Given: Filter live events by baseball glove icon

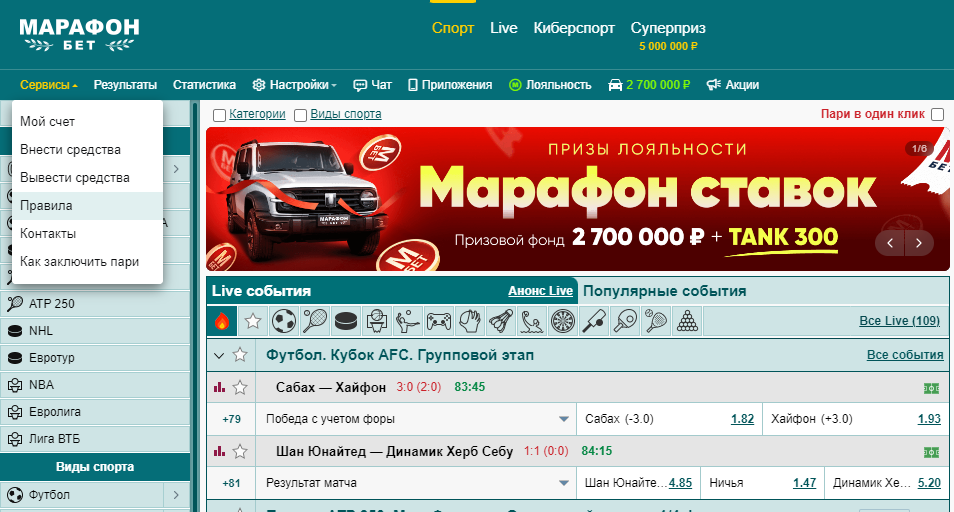Looking at the screenshot, I should coord(470,321).
